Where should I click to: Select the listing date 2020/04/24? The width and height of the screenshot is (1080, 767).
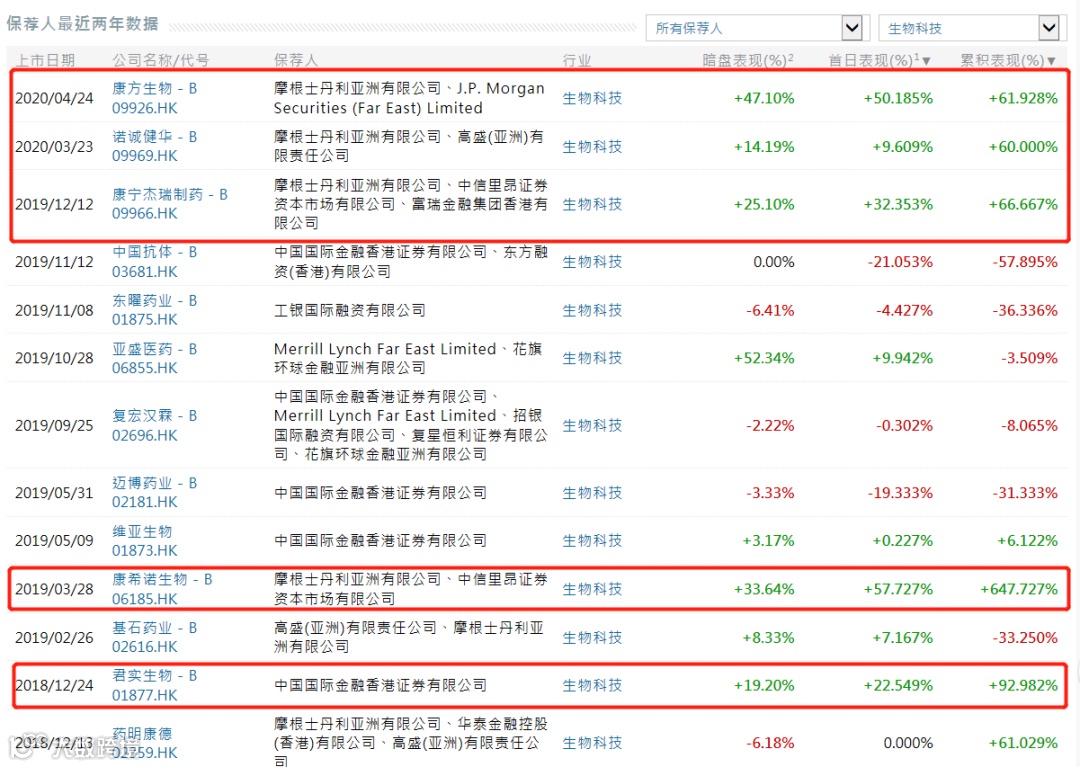click(x=54, y=98)
